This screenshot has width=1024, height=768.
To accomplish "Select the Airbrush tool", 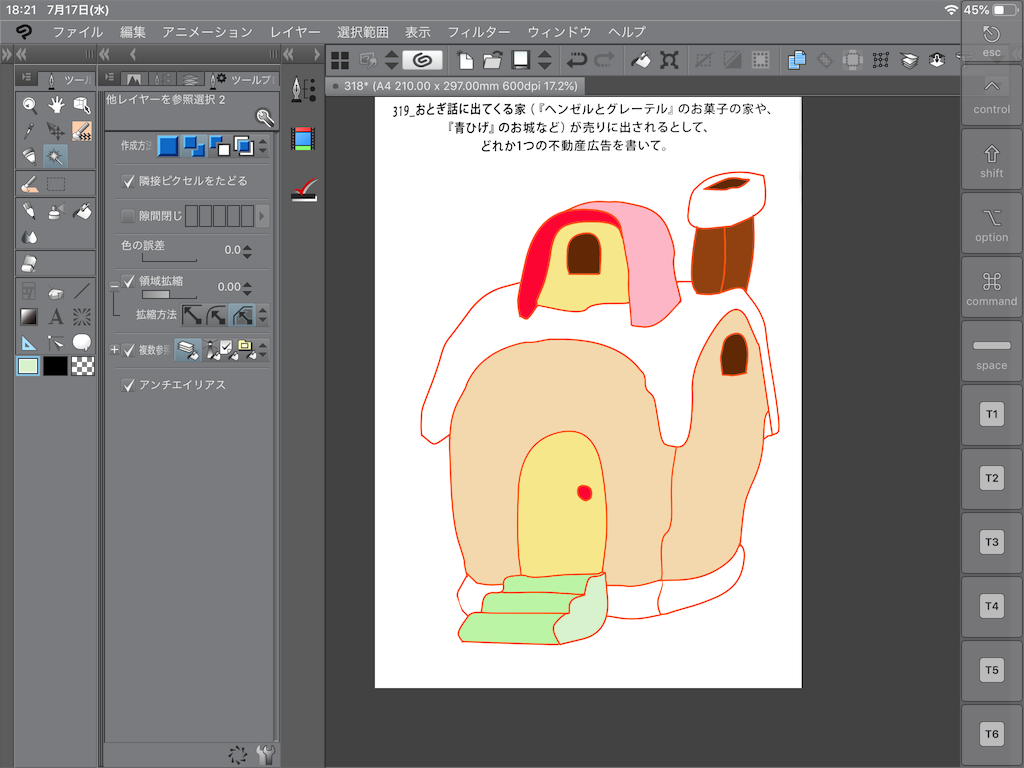I will [x=56, y=211].
